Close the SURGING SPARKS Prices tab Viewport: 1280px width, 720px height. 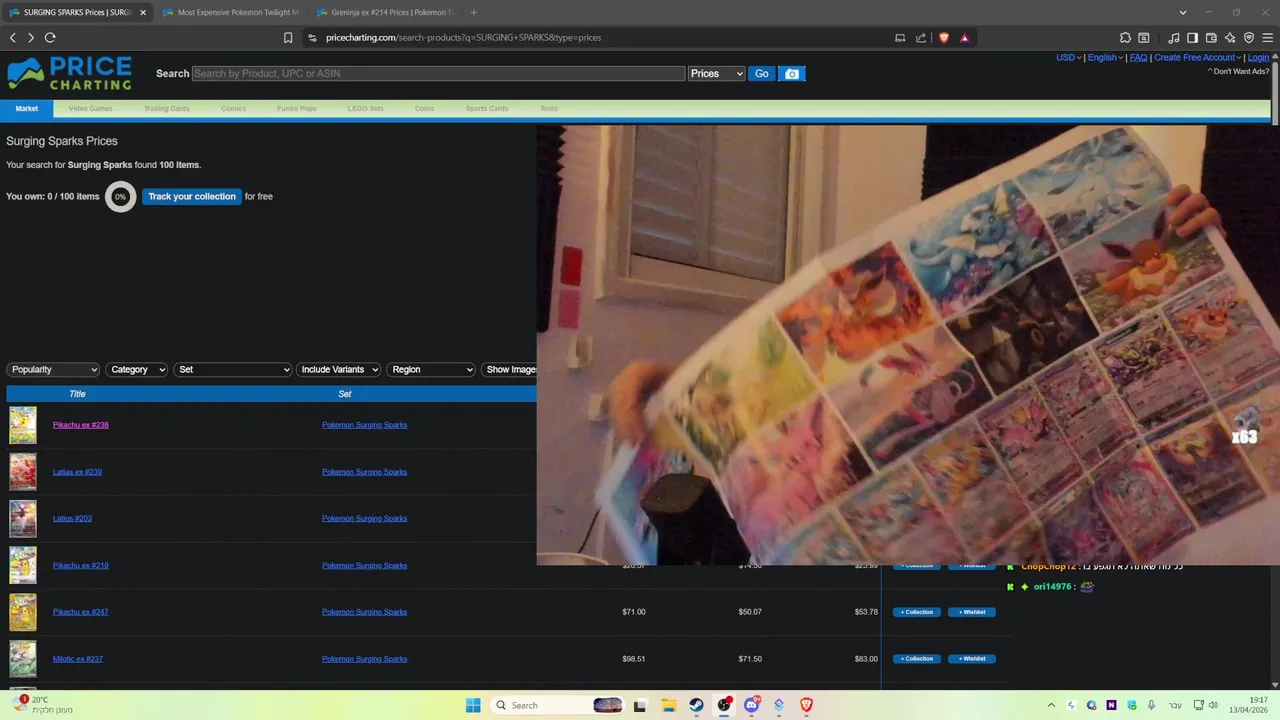click(x=143, y=13)
